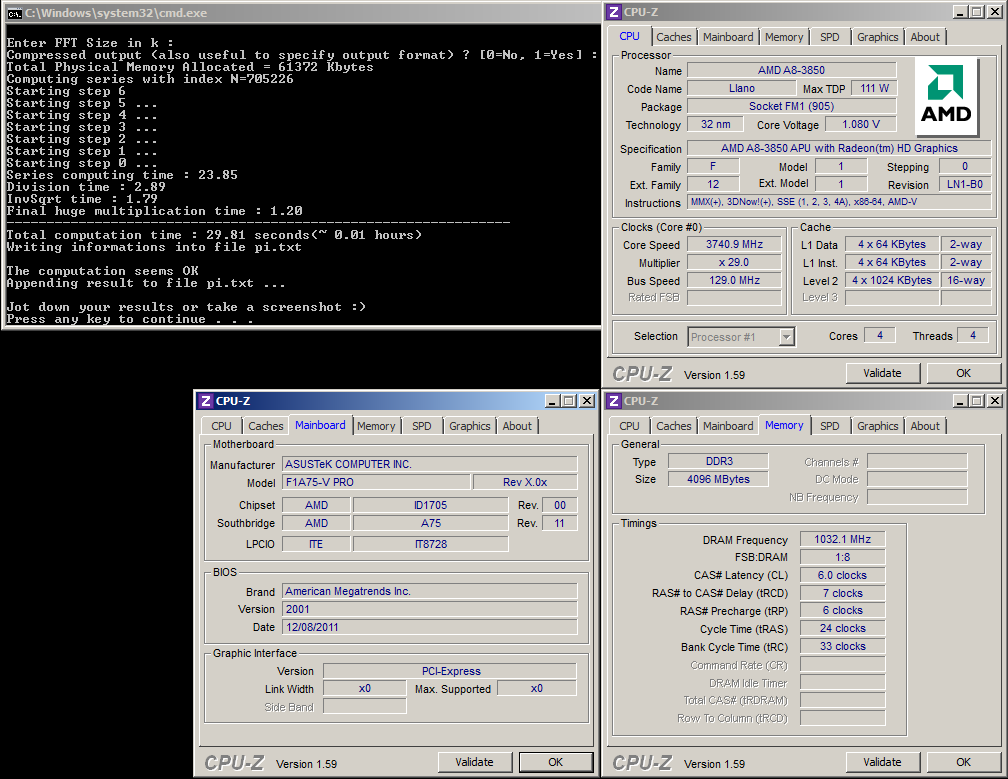Viewport: 1008px width, 779px height.
Task: Click the Llano code name field
Action: click(x=742, y=89)
